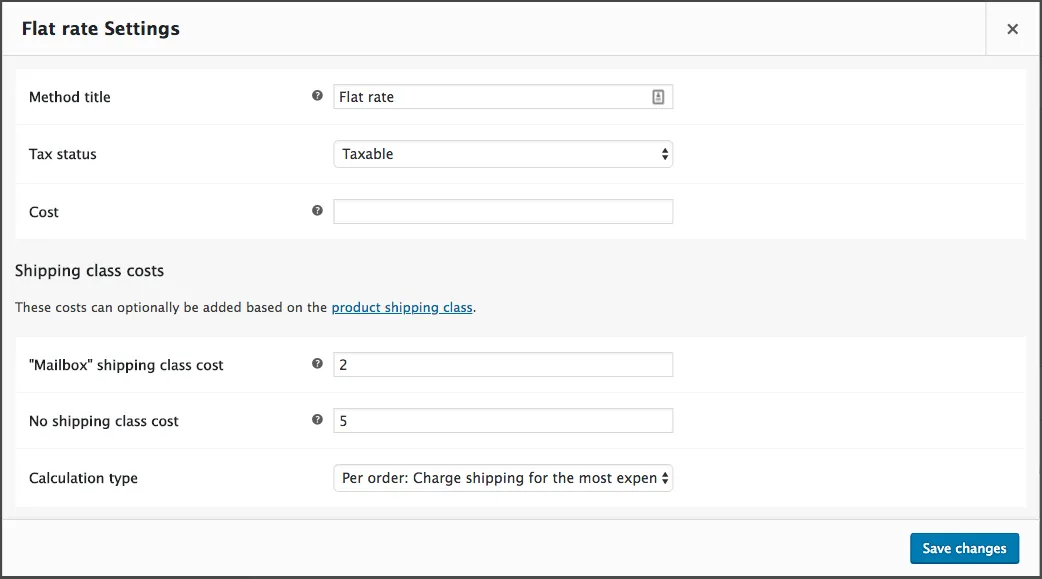Click the Tax status label
Viewport: 1042px width, 579px height.
click(63, 154)
